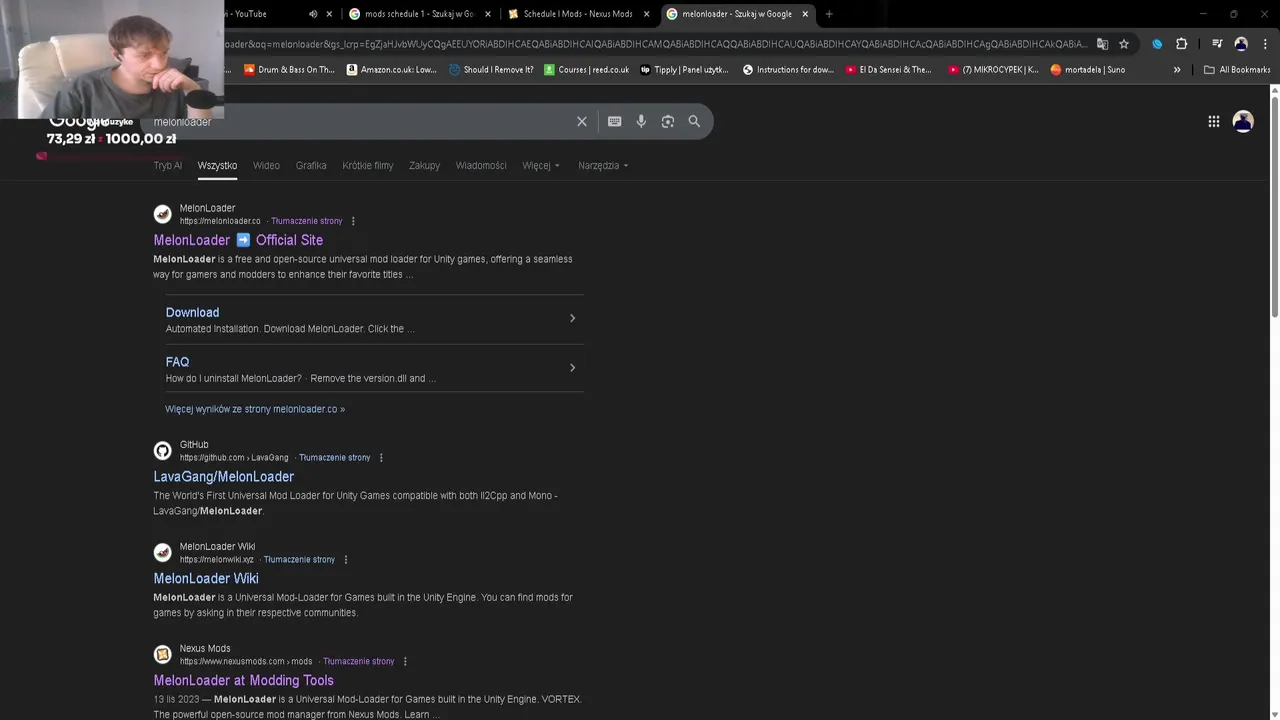Open the on-screen keyboard input tool
The image size is (1280, 720).
(x=614, y=121)
